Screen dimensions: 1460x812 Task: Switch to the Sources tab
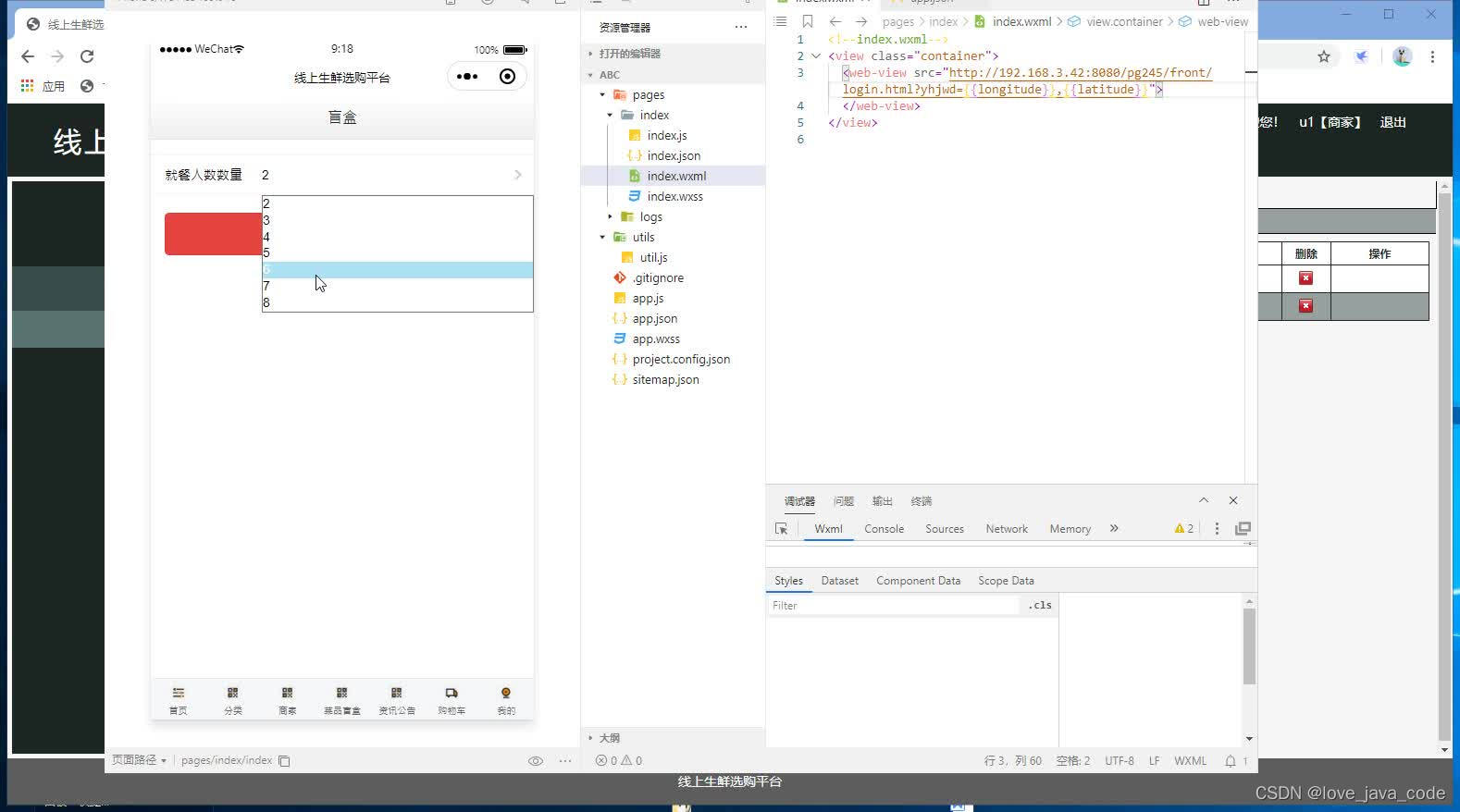click(945, 529)
